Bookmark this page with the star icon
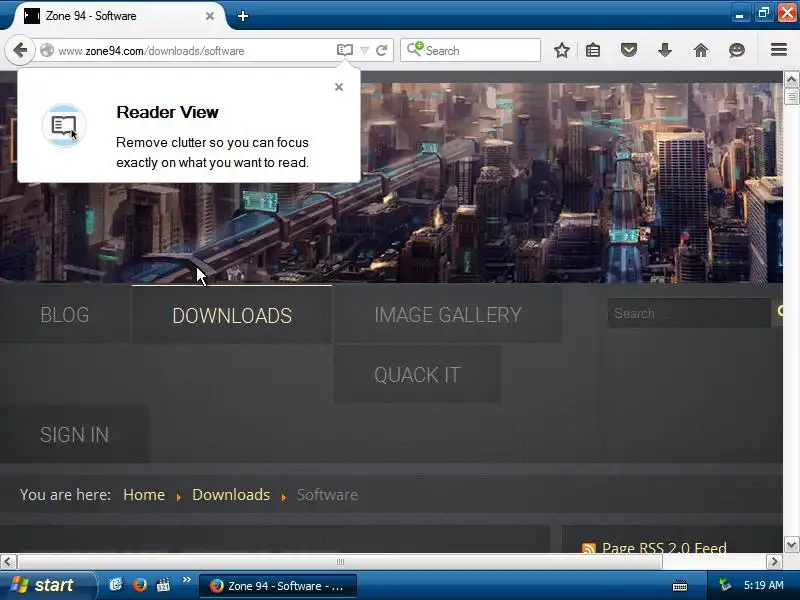This screenshot has height=600, width=800. (562, 50)
